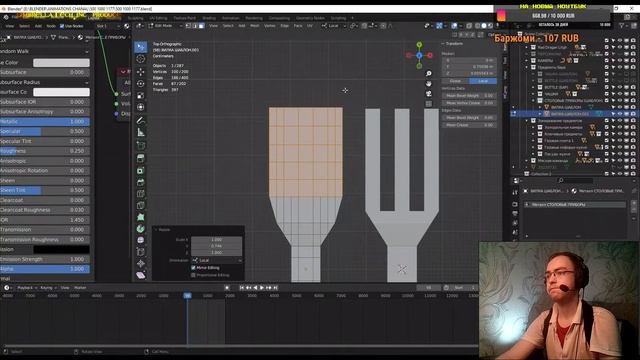Open the Playback dropdown in timeline
Viewport: 640px width, 360px height.
tap(26, 288)
